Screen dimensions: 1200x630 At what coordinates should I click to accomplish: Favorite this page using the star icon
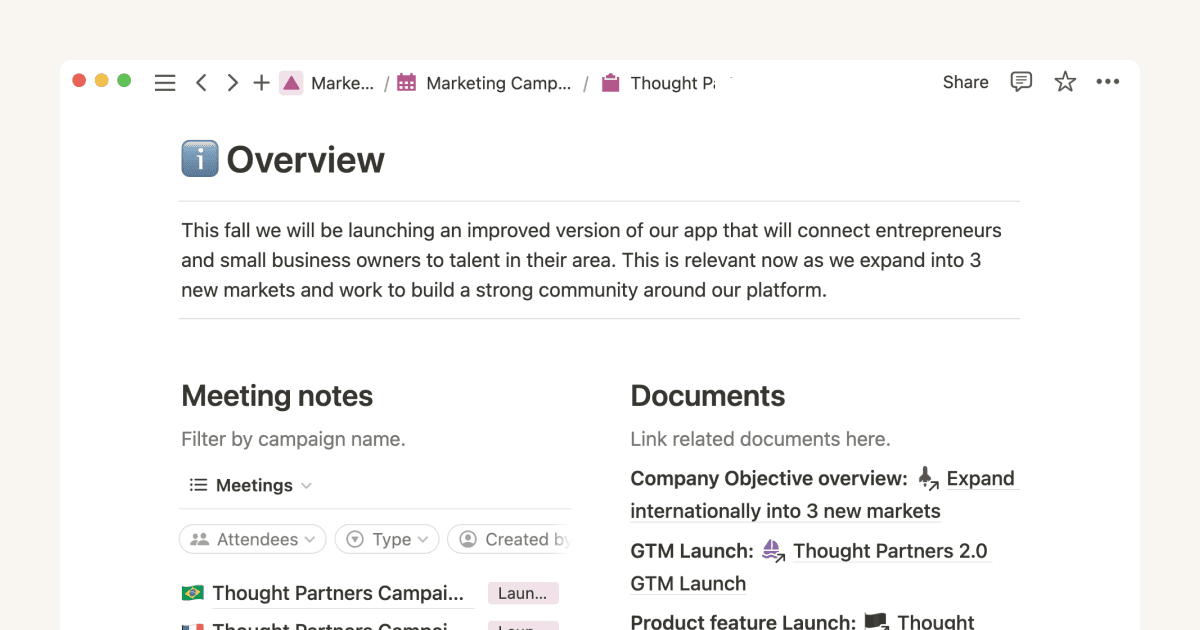[x=1065, y=82]
